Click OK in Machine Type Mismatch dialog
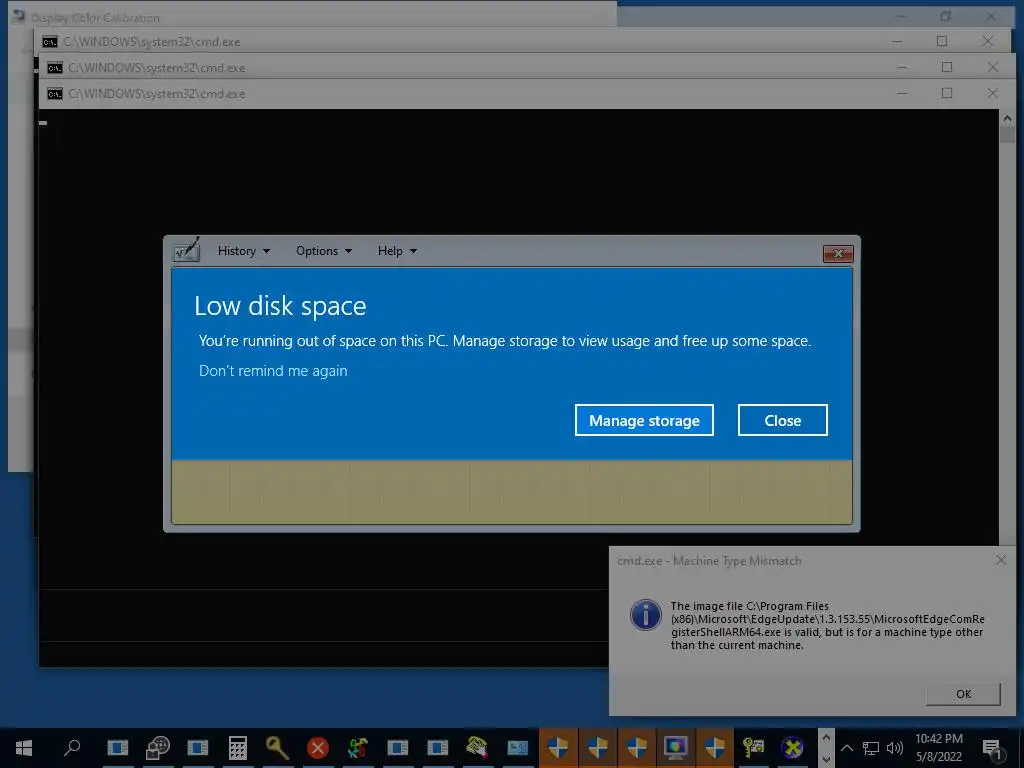The image size is (1024, 768). pyautogui.click(x=963, y=694)
